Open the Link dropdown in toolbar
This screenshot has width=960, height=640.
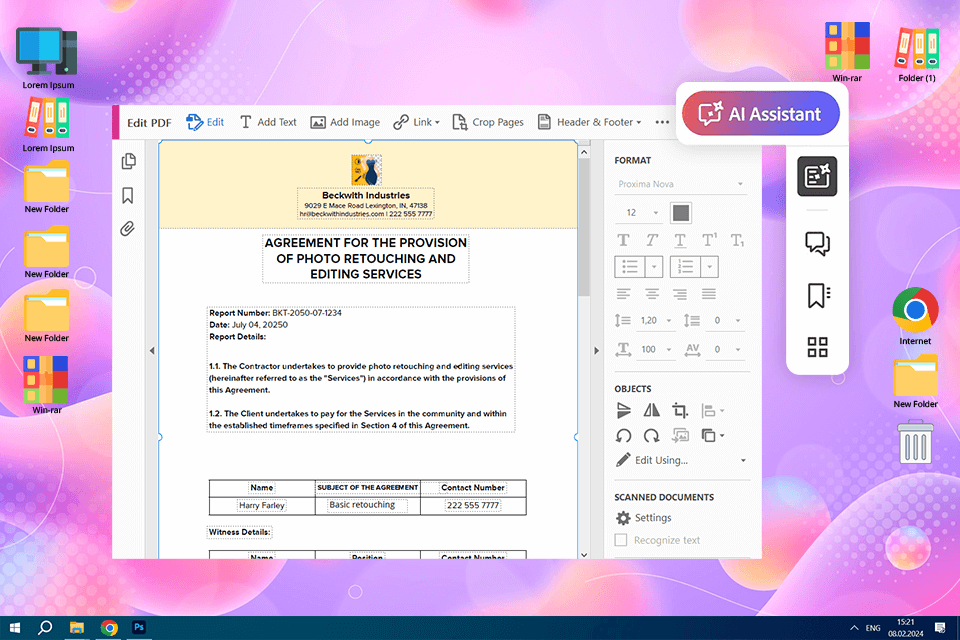point(416,122)
